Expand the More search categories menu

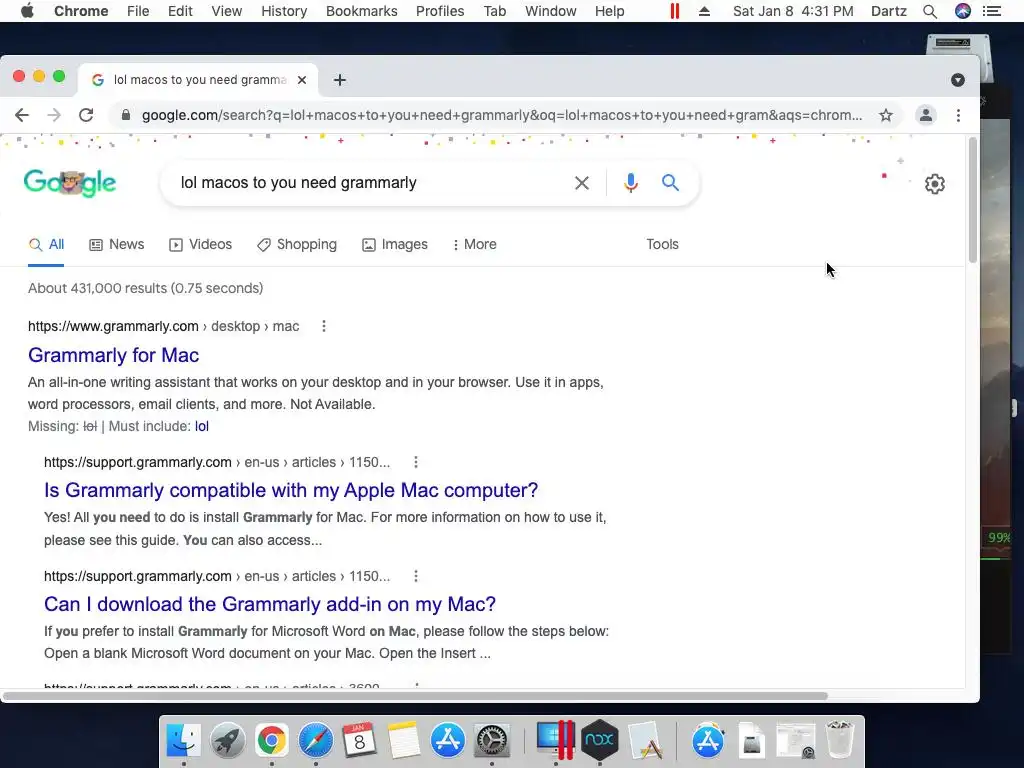(475, 245)
